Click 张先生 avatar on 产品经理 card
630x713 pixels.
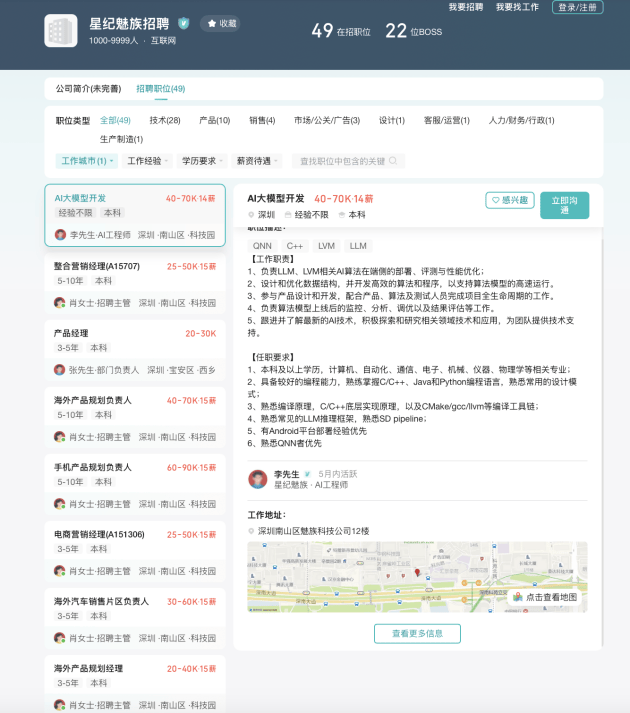point(60,370)
